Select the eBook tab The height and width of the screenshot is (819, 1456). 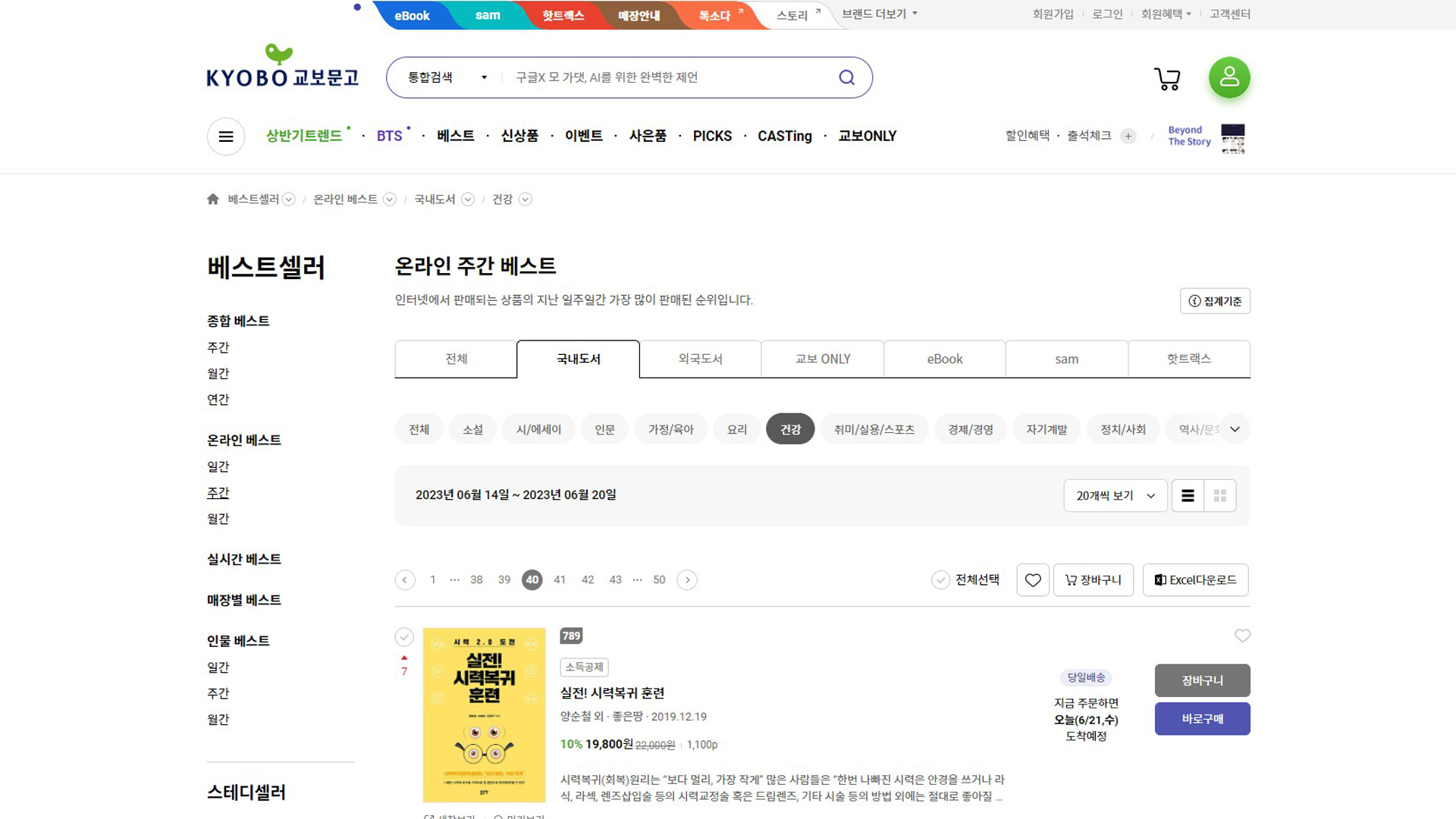tap(944, 359)
